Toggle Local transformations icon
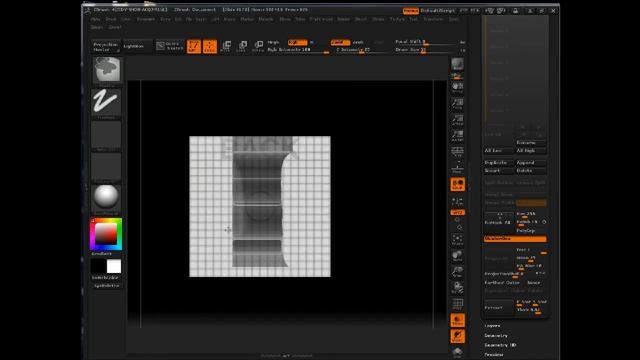The image size is (640, 360). (458, 184)
